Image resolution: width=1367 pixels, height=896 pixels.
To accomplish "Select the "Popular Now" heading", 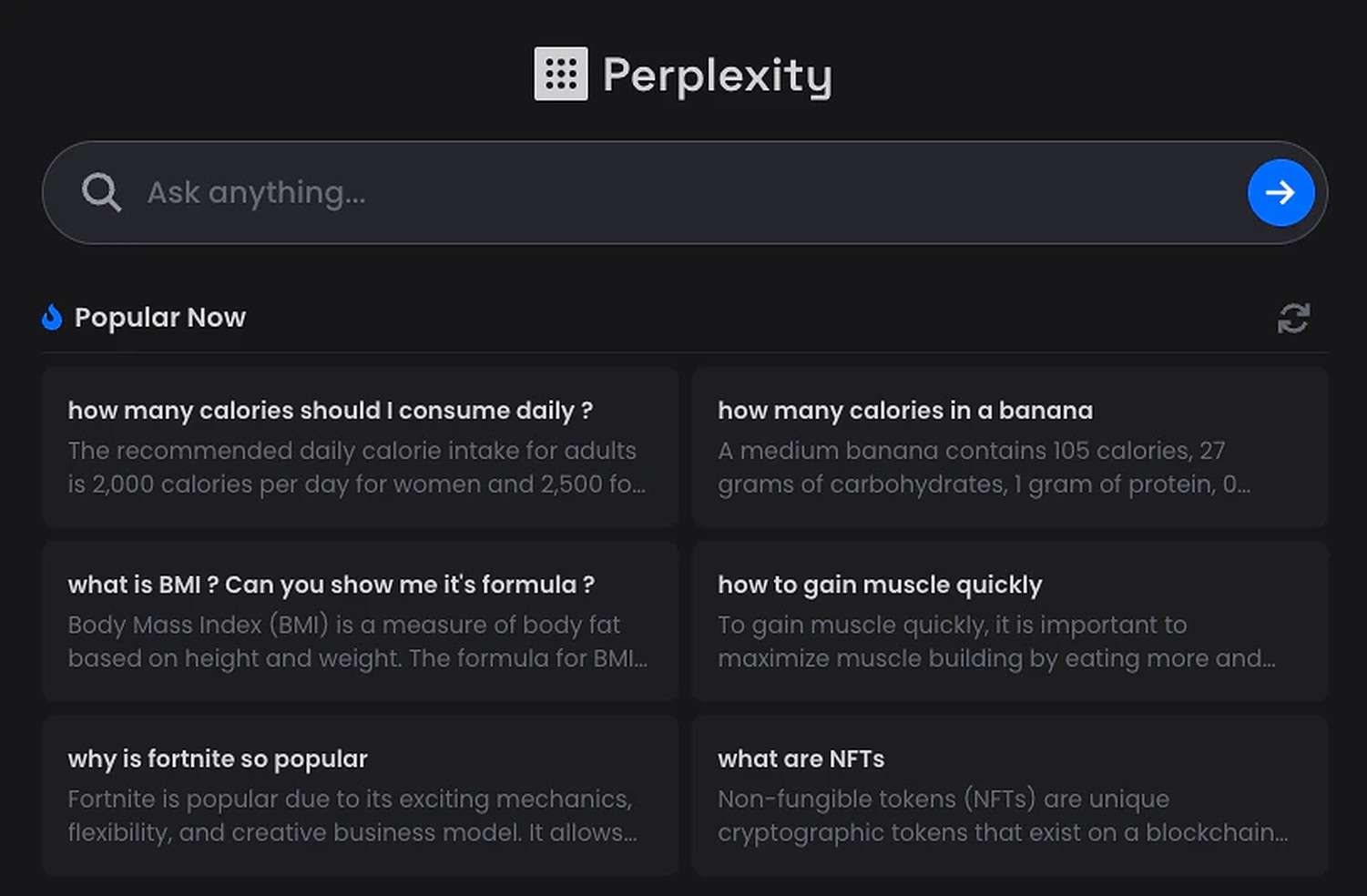I will tap(159, 318).
